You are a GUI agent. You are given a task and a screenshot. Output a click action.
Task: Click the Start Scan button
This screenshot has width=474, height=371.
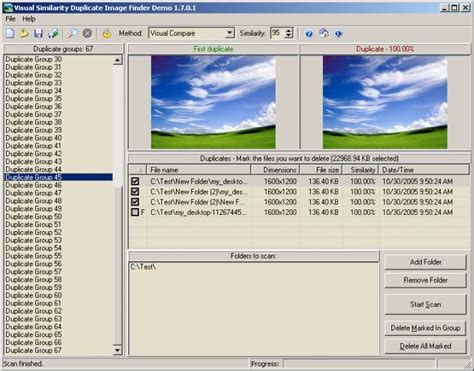[x=425, y=304]
